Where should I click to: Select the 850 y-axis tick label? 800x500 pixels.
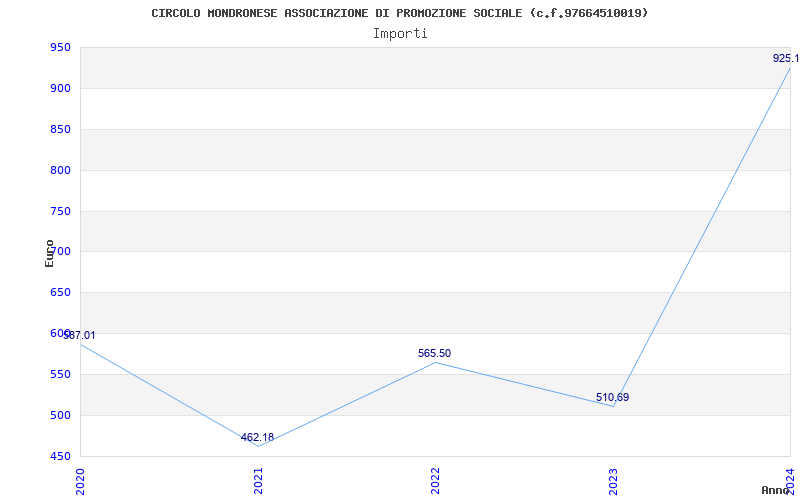click(x=60, y=130)
